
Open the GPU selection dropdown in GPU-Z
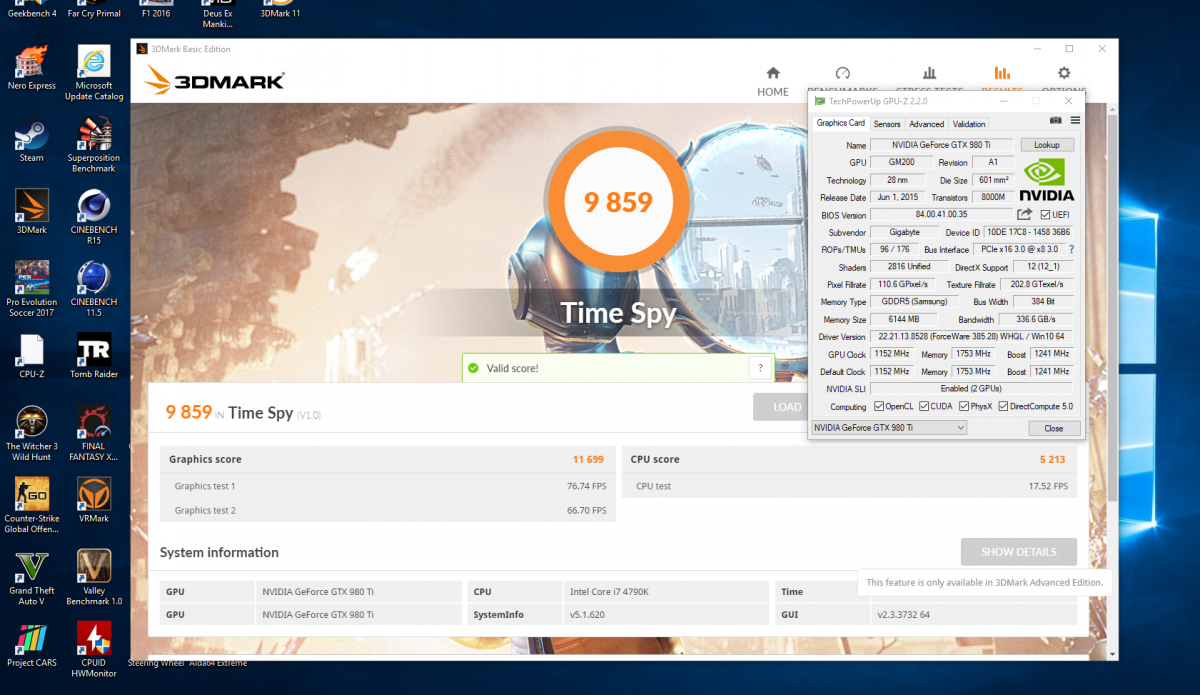(x=888, y=428)
